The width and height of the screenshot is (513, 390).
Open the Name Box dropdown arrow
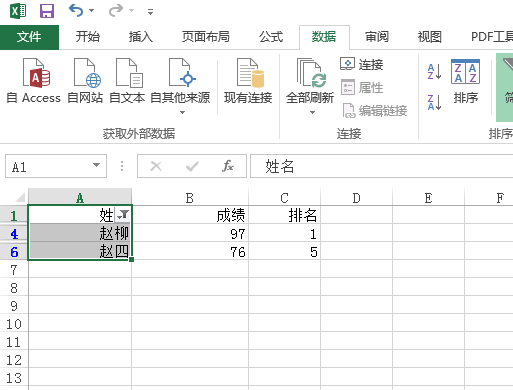click(96, 165)
